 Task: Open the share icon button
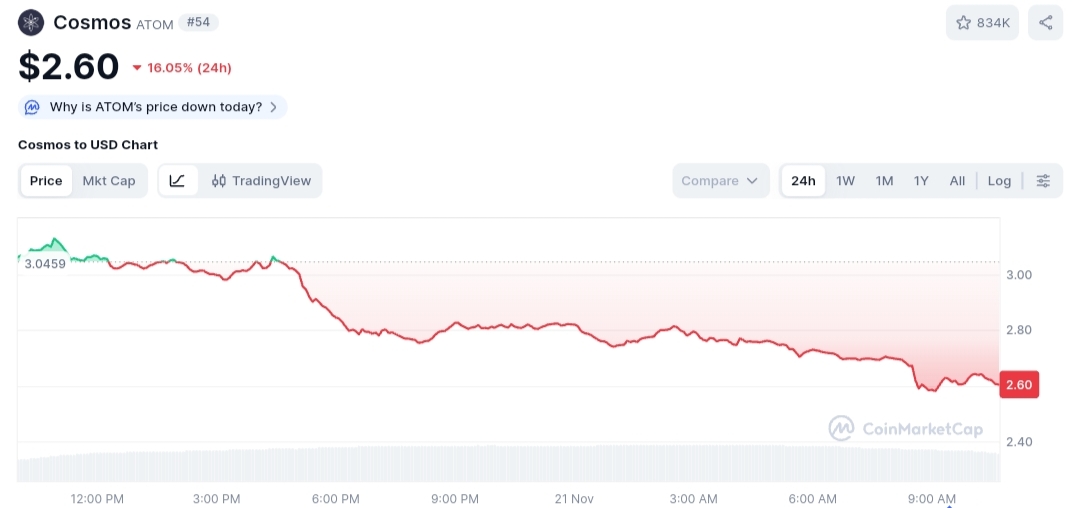[1046, 23]
